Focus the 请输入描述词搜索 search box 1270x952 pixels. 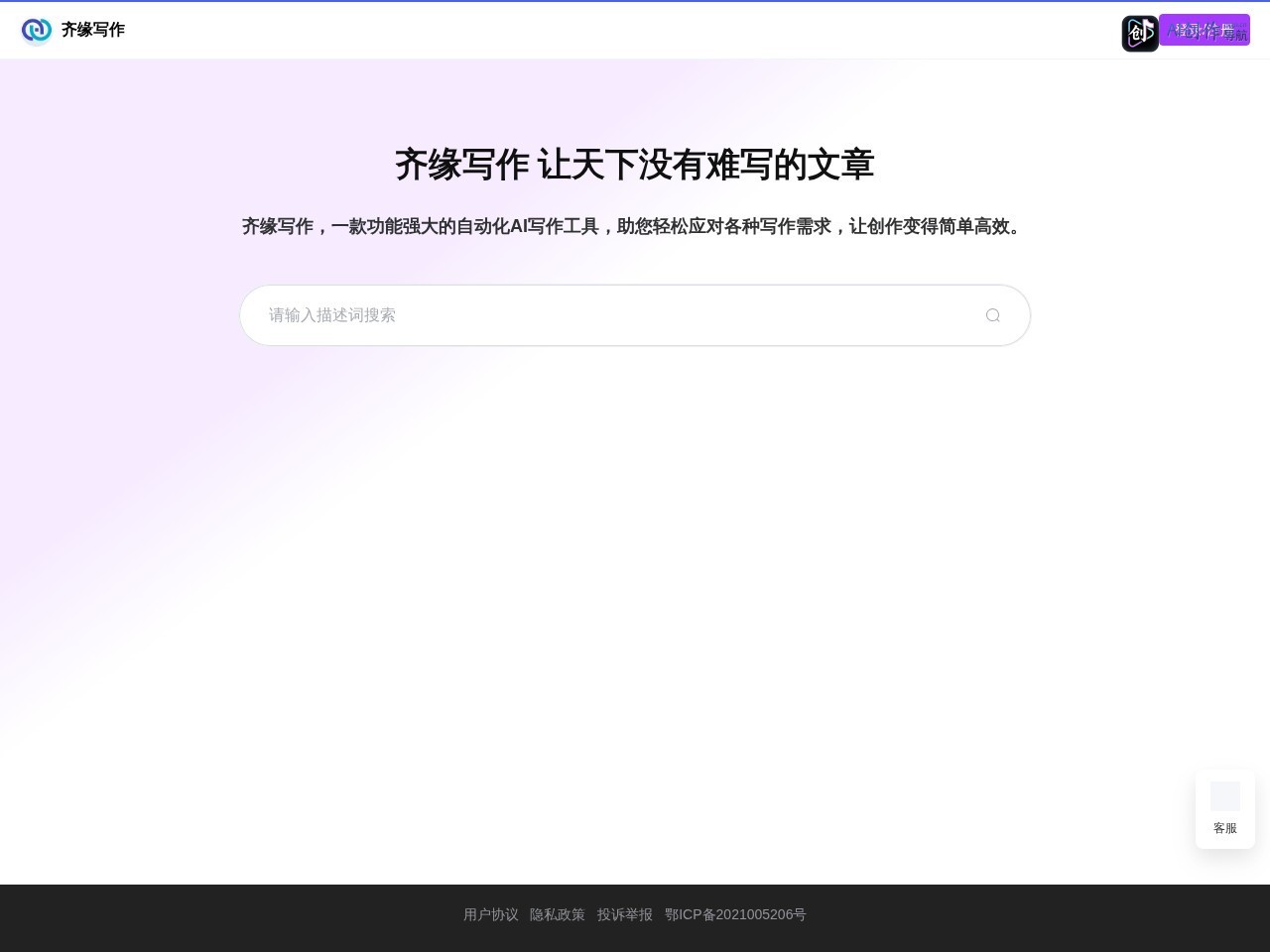pos(635,315)
